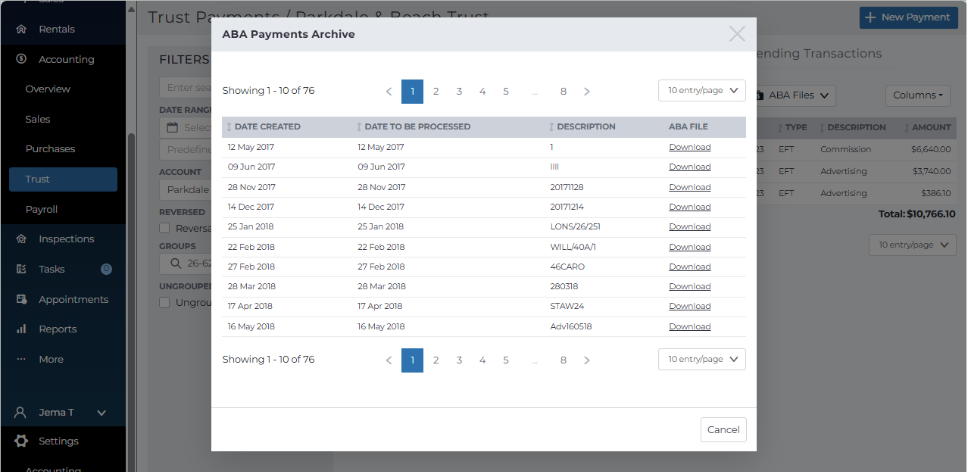This screenshot has width=967, height=472.
Task: Toggle the Ungrouped checkbox in filters
Action: tap(165, 302)
